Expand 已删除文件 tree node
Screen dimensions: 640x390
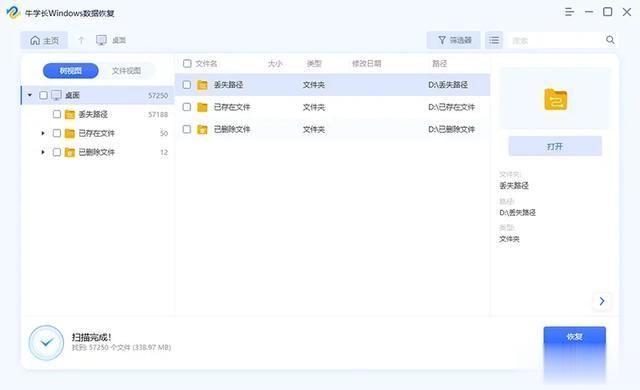[x=43, y=152]
